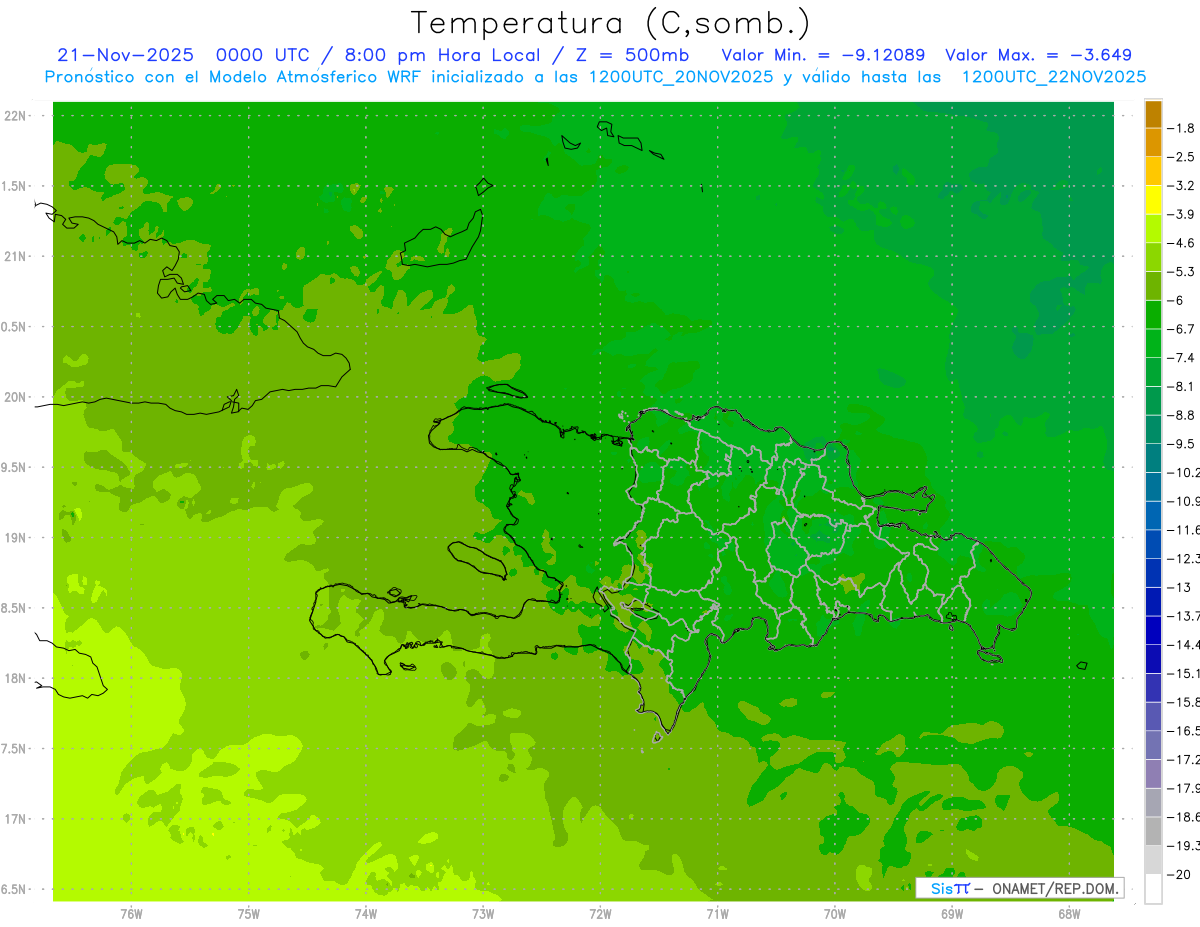Click the 'Temperatura (C,somb.)' map title

610,23
